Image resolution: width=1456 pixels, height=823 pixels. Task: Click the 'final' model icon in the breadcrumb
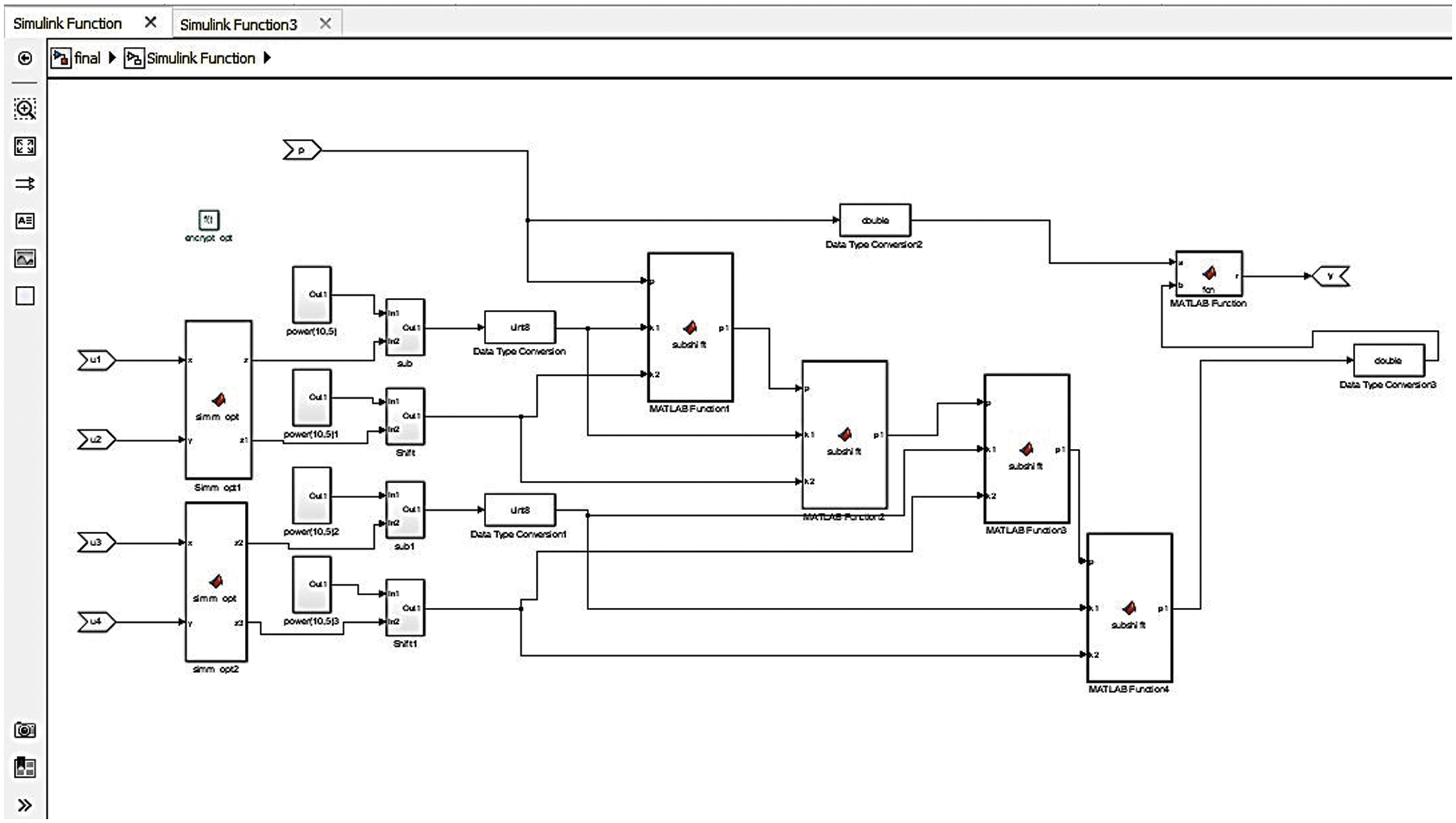60,58
